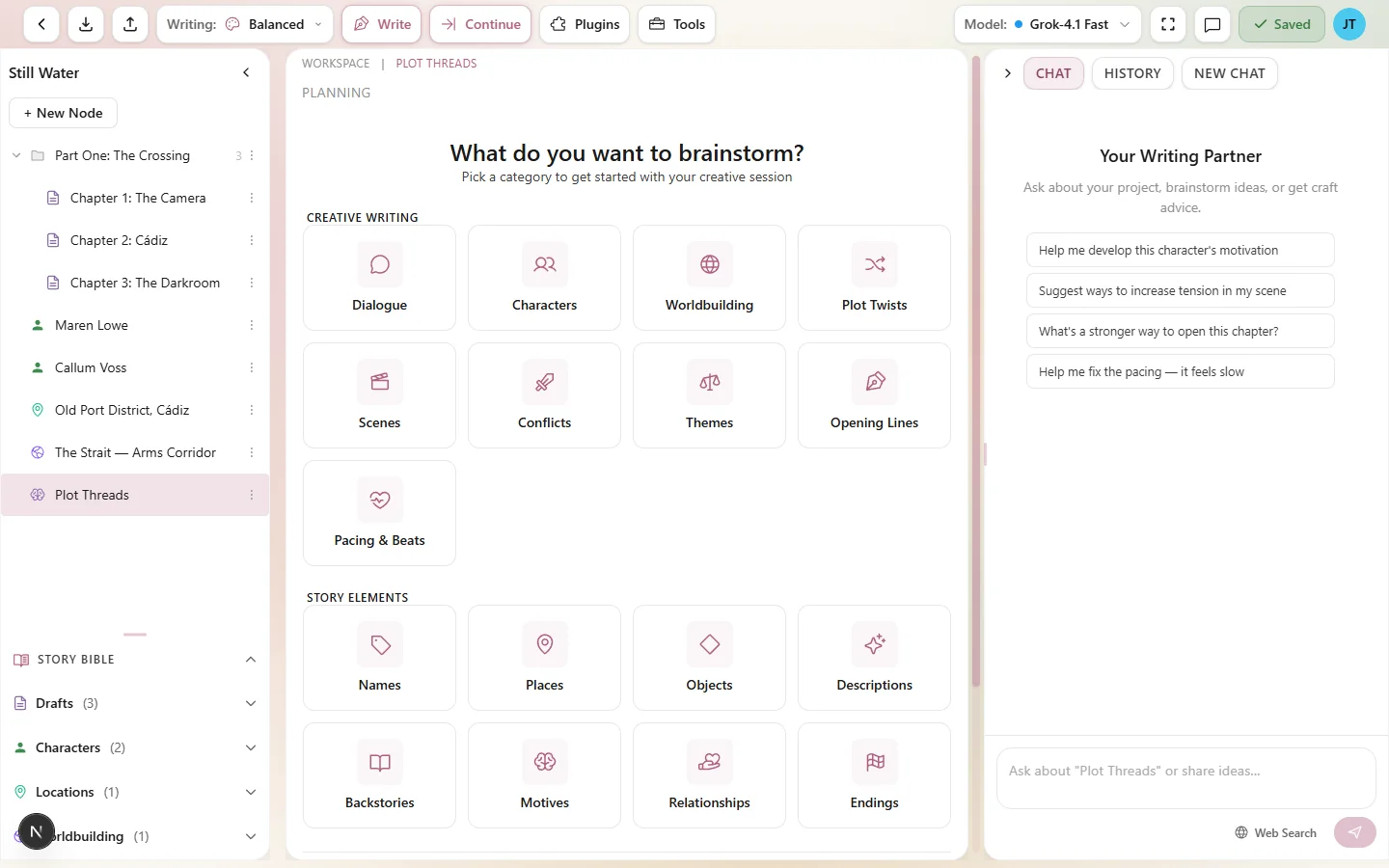The image size is (1389, 868).
Task: Click the Continue writing button
Action: pyautogui.click(x=480, y=24)
